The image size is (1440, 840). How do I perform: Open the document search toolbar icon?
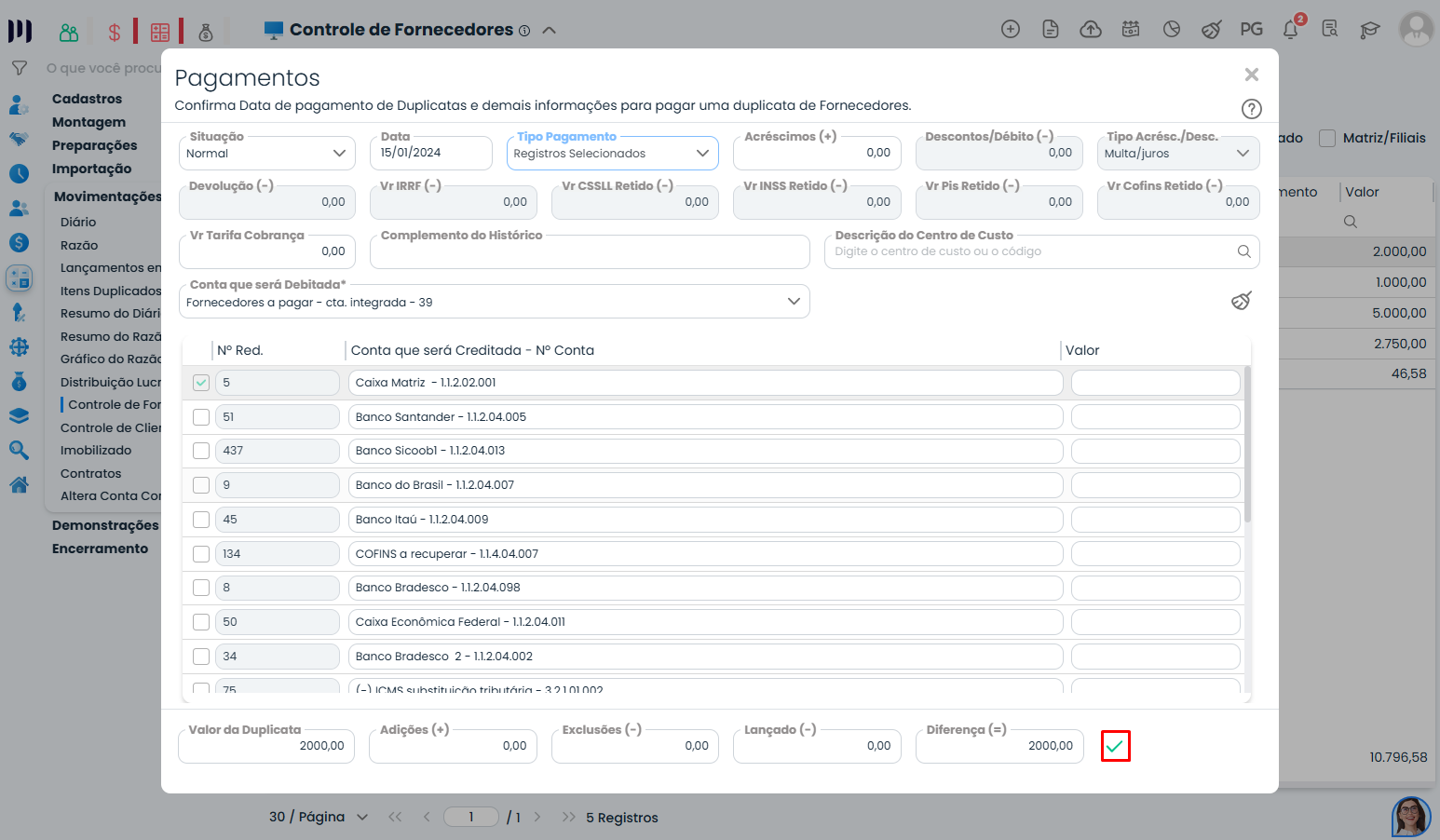pos(1330,30)
